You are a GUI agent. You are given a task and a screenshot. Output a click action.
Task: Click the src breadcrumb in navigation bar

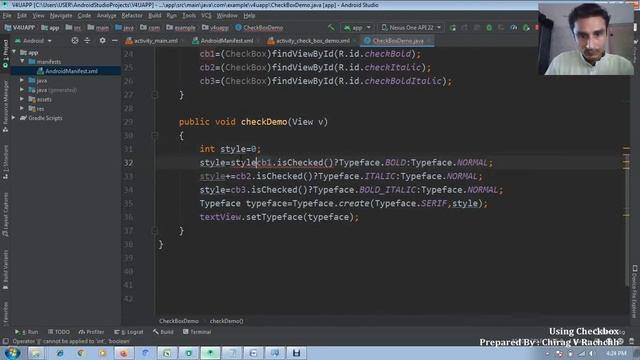coord(73,28)
